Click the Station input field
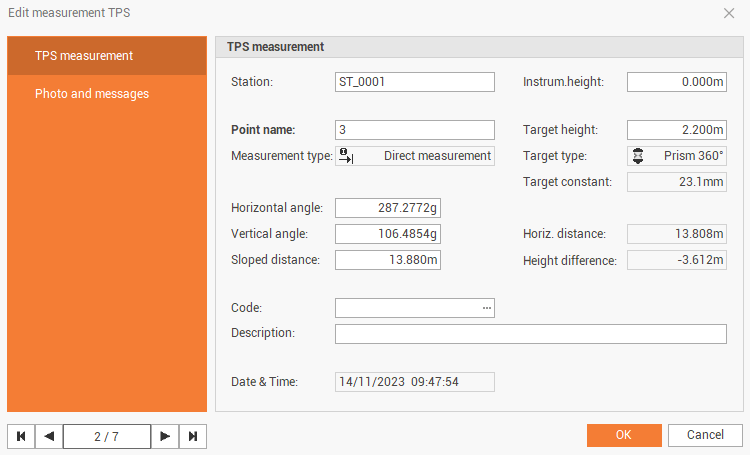This screenshot has height=455, width=750. click(x=415, y=82)
